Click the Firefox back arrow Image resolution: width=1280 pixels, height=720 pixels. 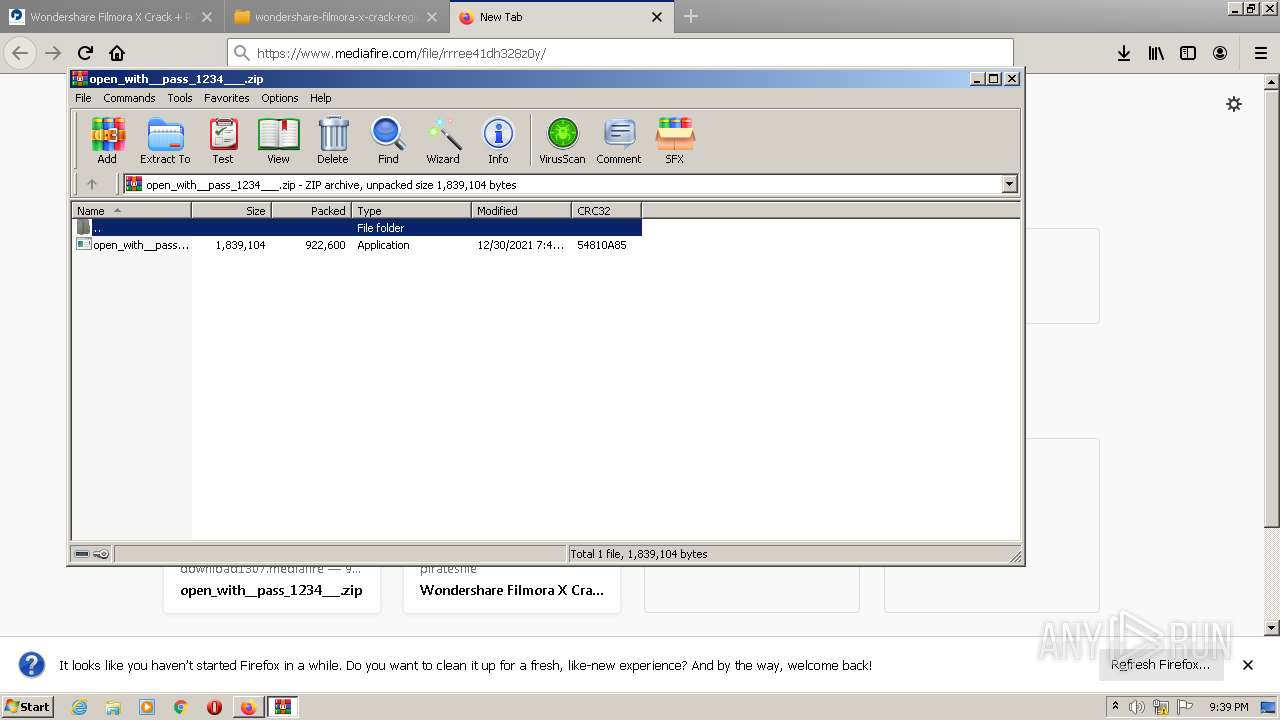tap(20, 53)
